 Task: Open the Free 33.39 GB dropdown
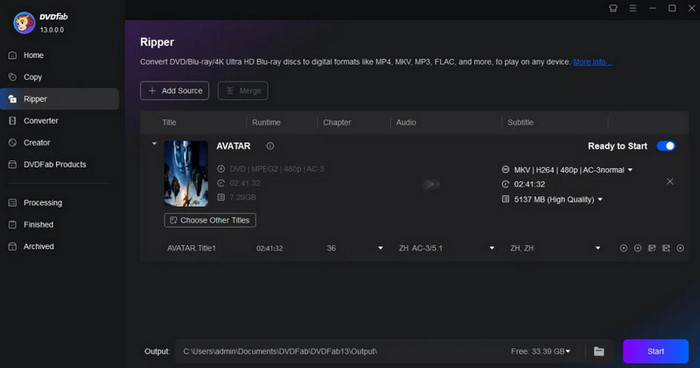click(x=568, y=351)
